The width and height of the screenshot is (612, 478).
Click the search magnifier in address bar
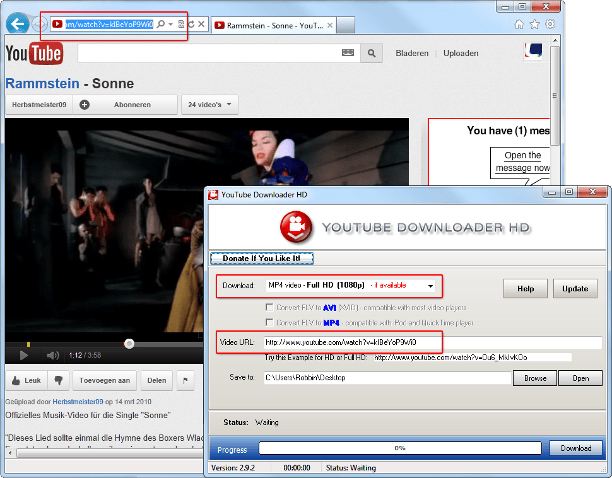(160, 24)
